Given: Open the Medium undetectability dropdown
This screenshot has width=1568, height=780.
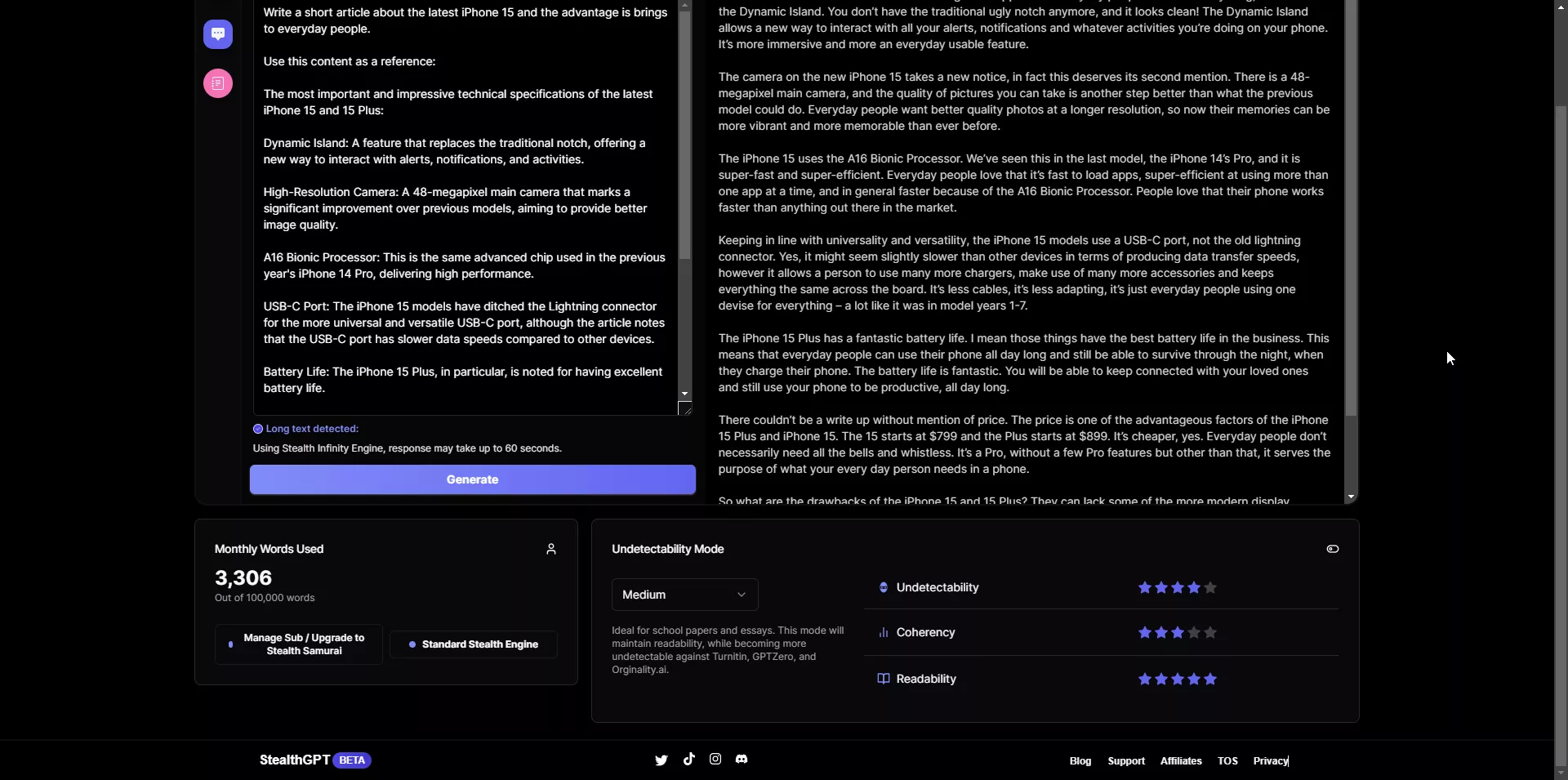Looking at the screenshot, I should 684,595.
